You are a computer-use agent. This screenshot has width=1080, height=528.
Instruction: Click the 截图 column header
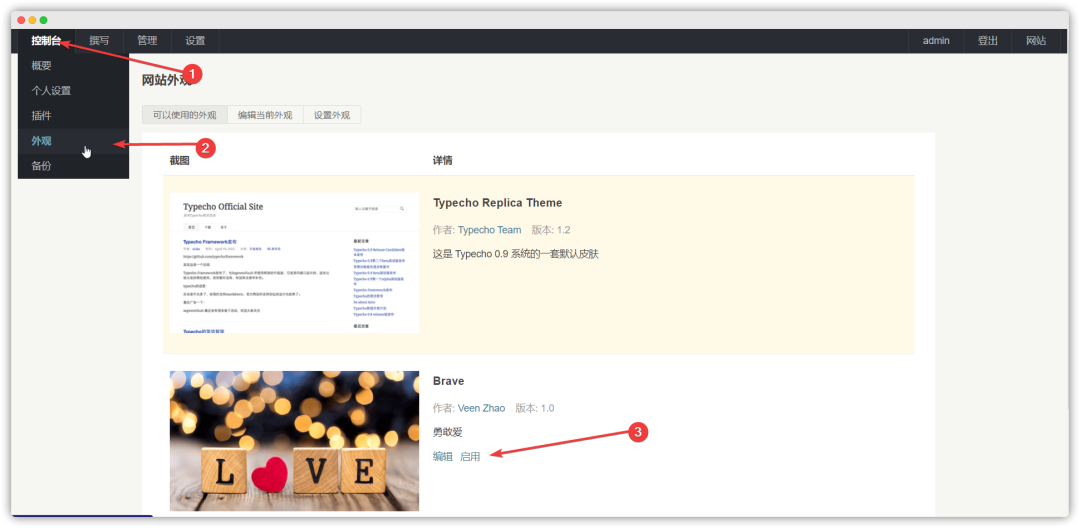180,160
